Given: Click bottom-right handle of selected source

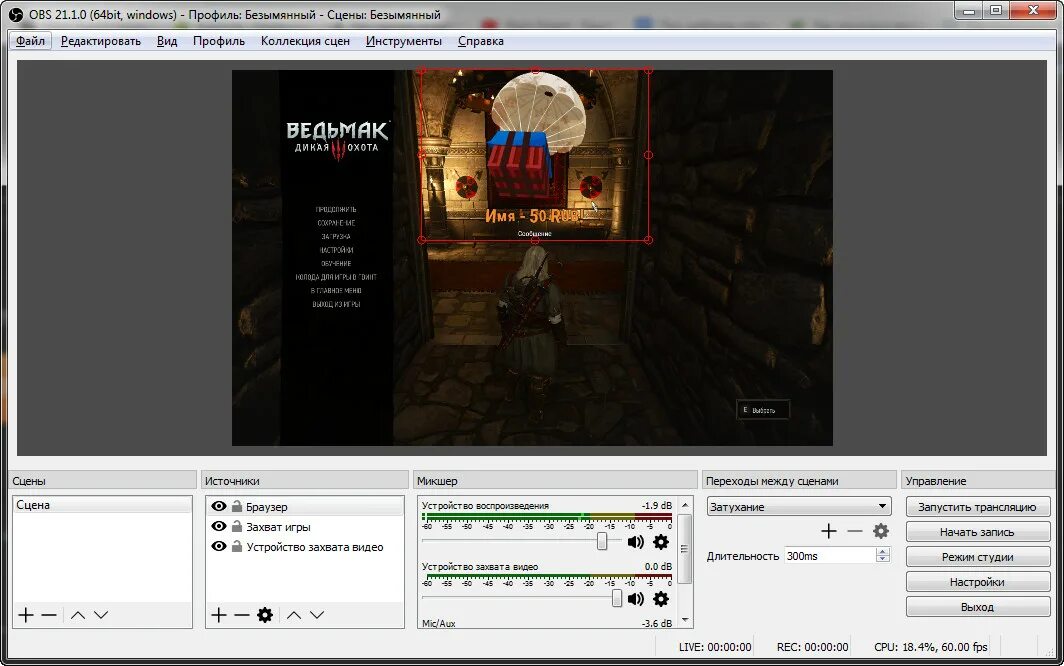Looking at the screenshot, I should tap(648, 240).
